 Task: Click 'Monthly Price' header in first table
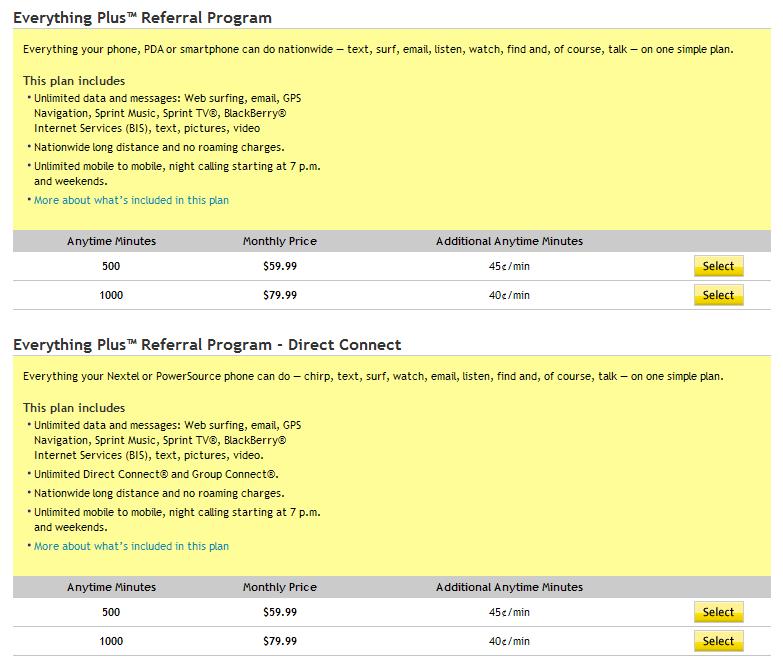point(280,241)
